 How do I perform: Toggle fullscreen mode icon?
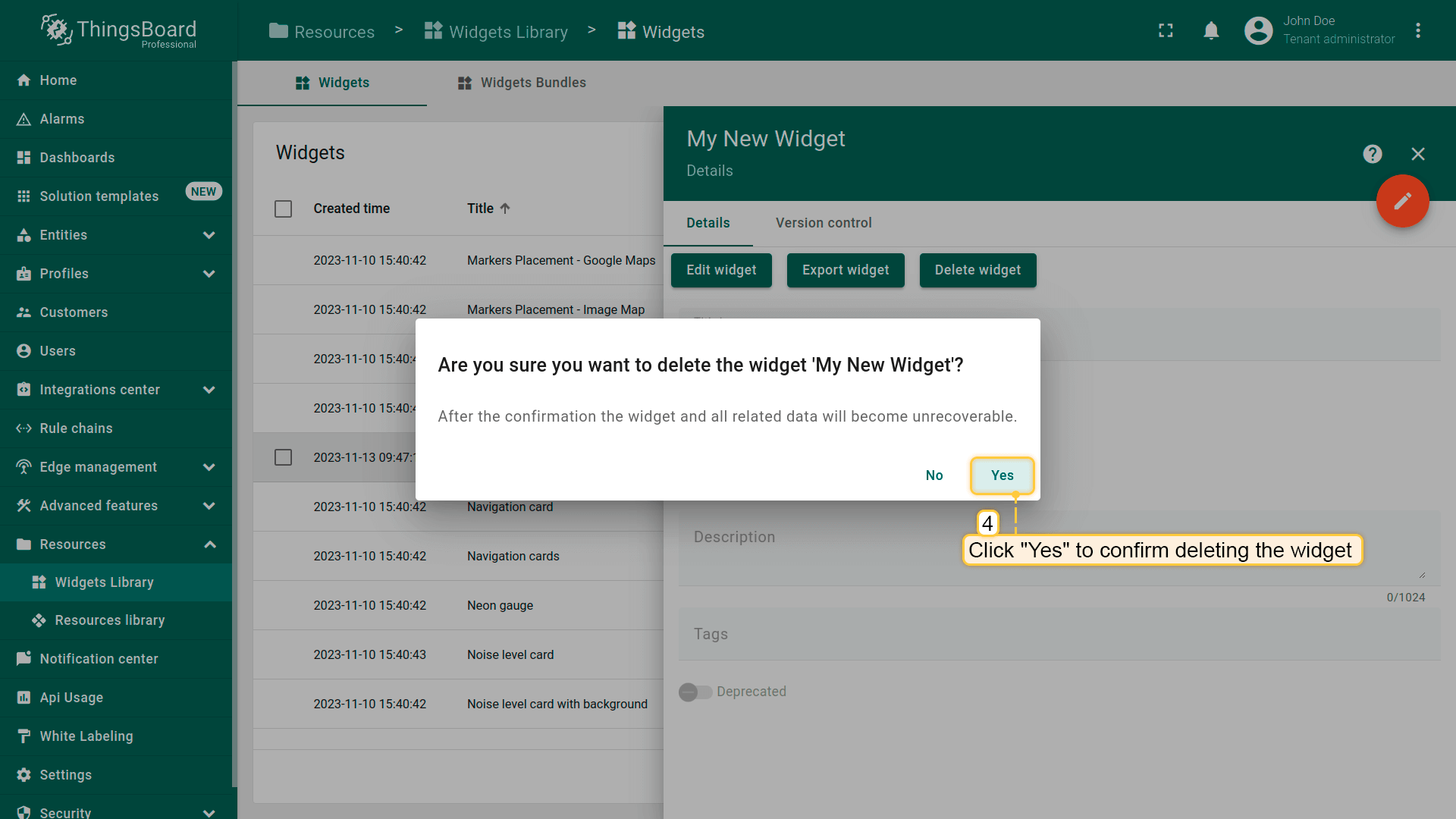(x=1166, y=31)
